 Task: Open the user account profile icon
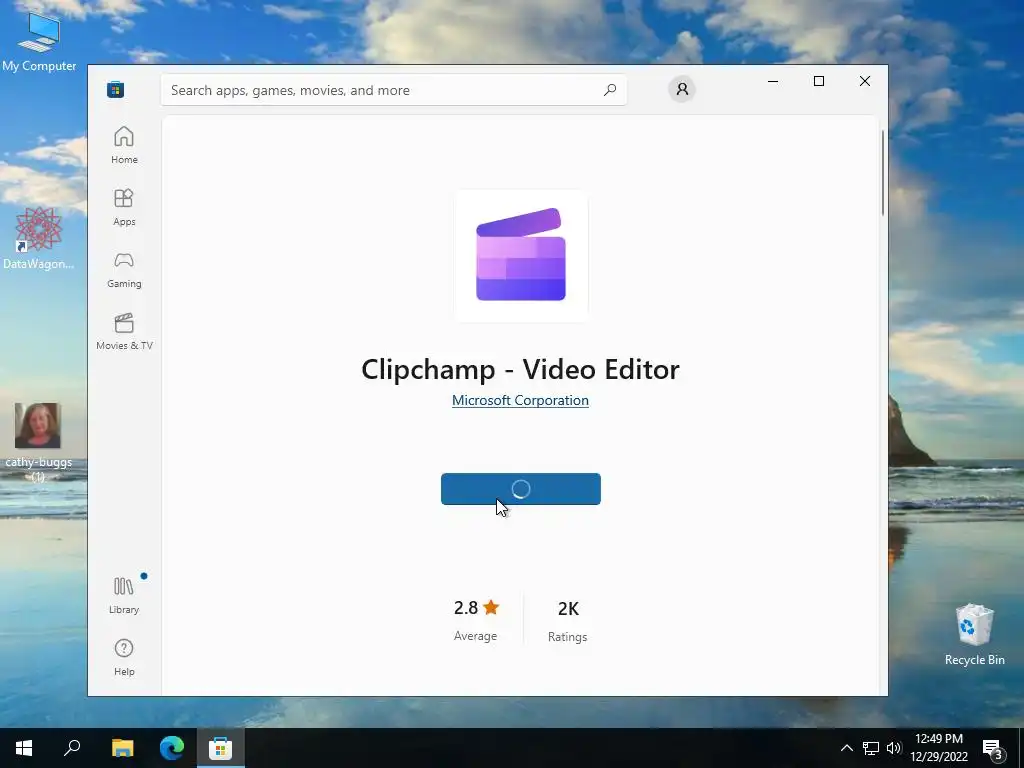pyautogui.click(x=682, y=89)
